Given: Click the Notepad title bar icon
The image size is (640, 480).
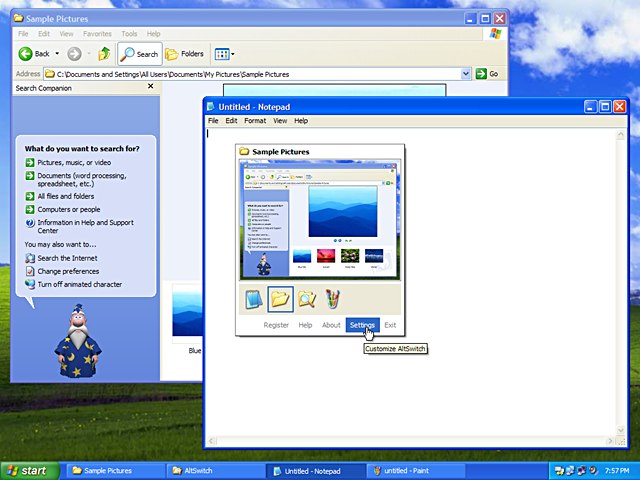Looking at the screenshot, I should [211, 107].
